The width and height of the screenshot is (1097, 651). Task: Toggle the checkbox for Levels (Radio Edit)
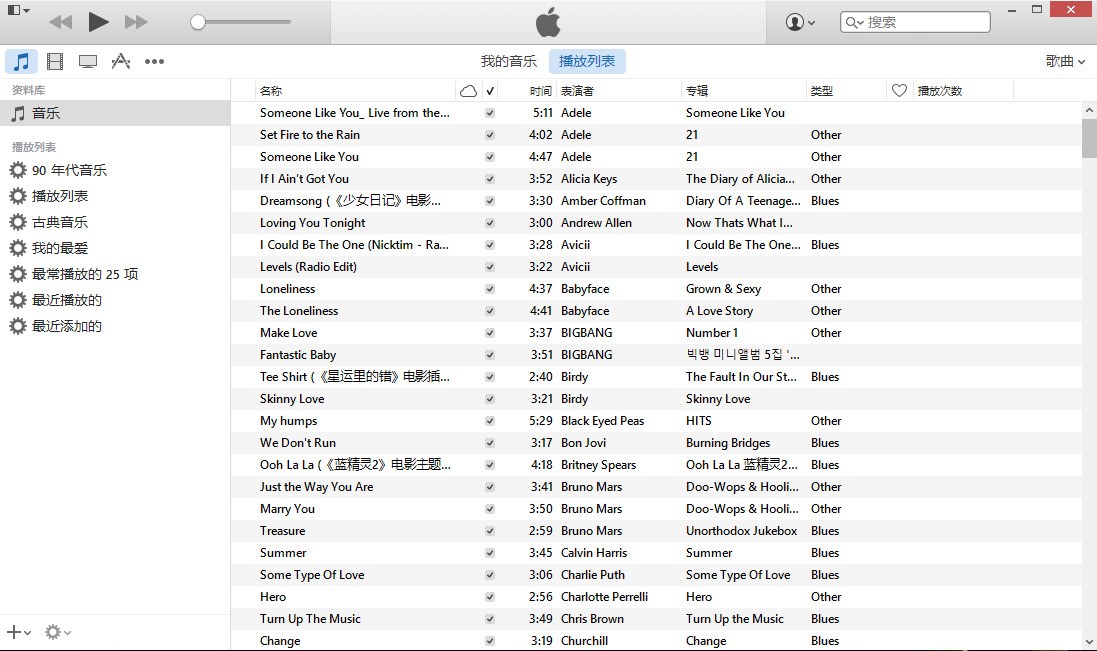click(x=490, y=267)
